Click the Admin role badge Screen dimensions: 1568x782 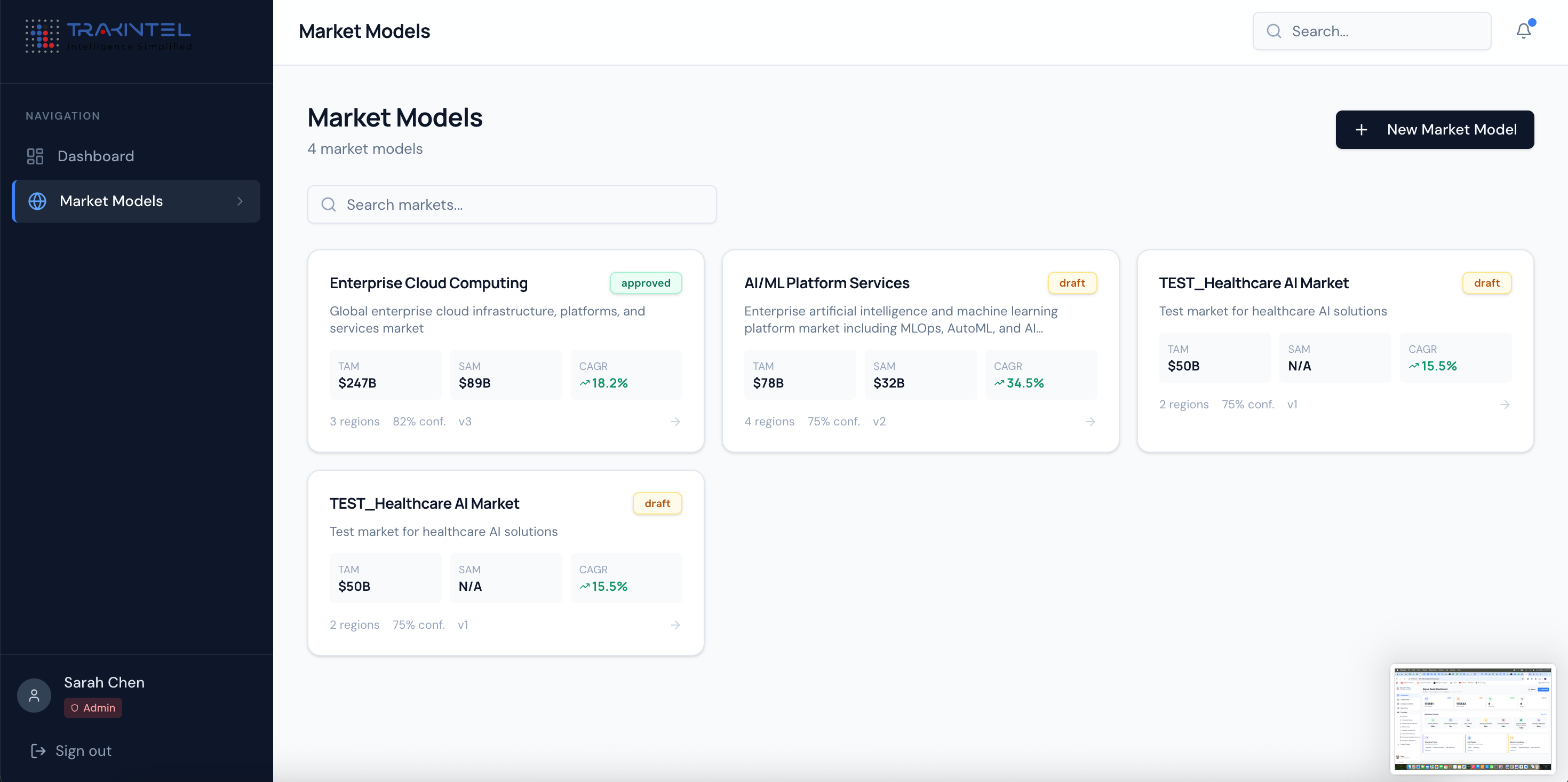pyautogui.click(x=93, y=708)
